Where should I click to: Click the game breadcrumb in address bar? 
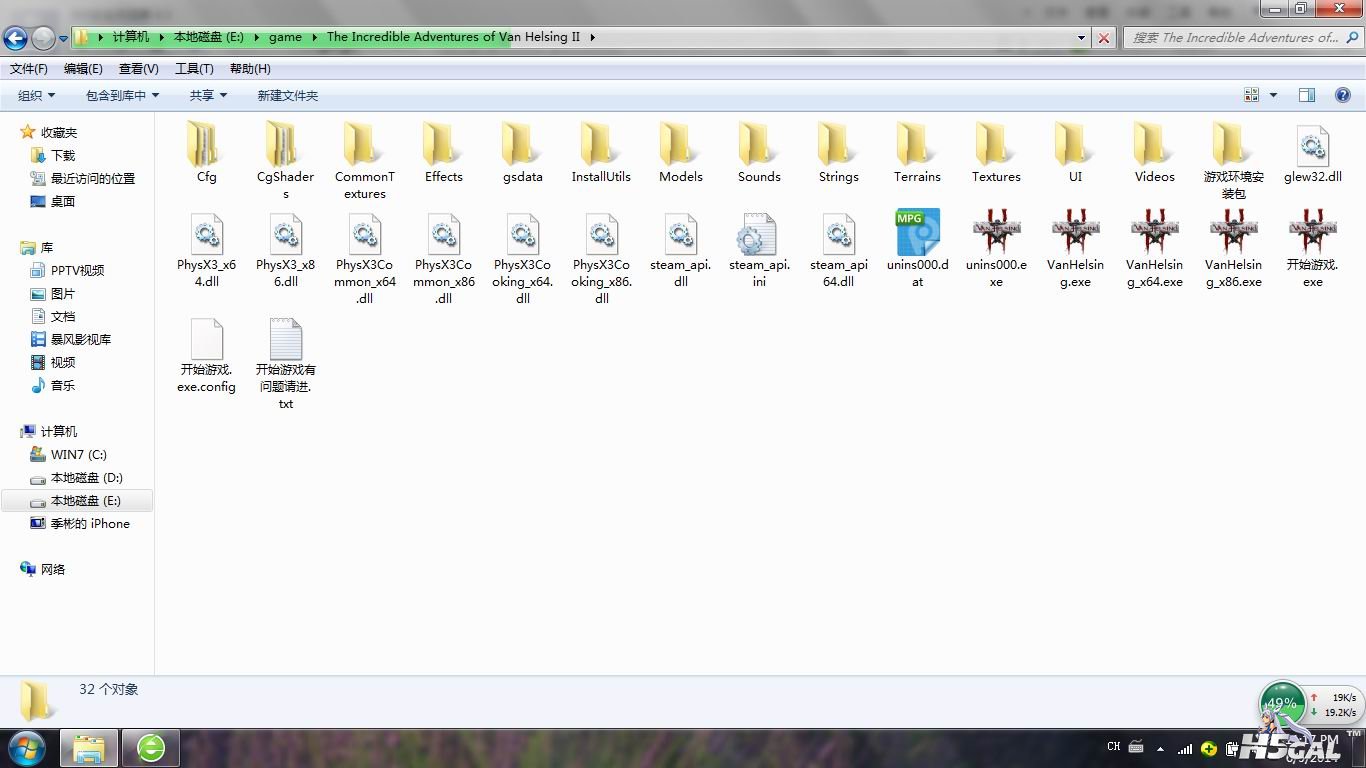[x=285, y=37]
